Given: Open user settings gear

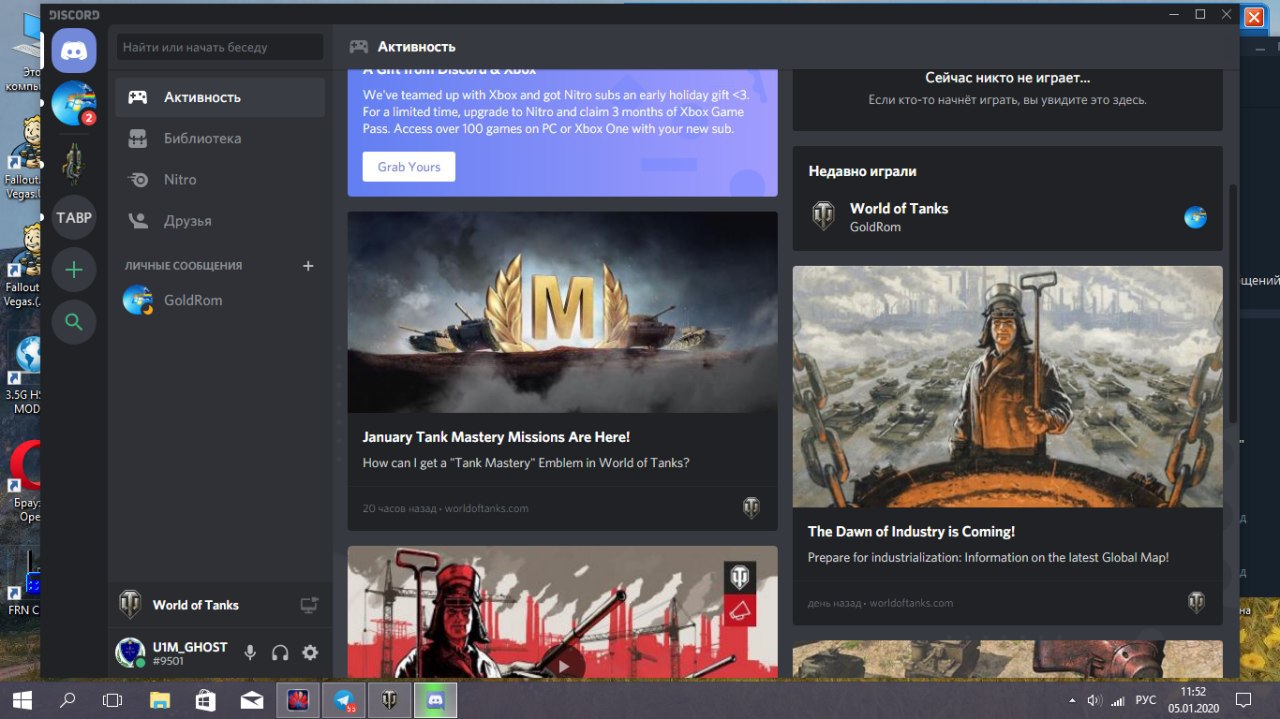Looking at the screenshot, I should pos(310,653).
